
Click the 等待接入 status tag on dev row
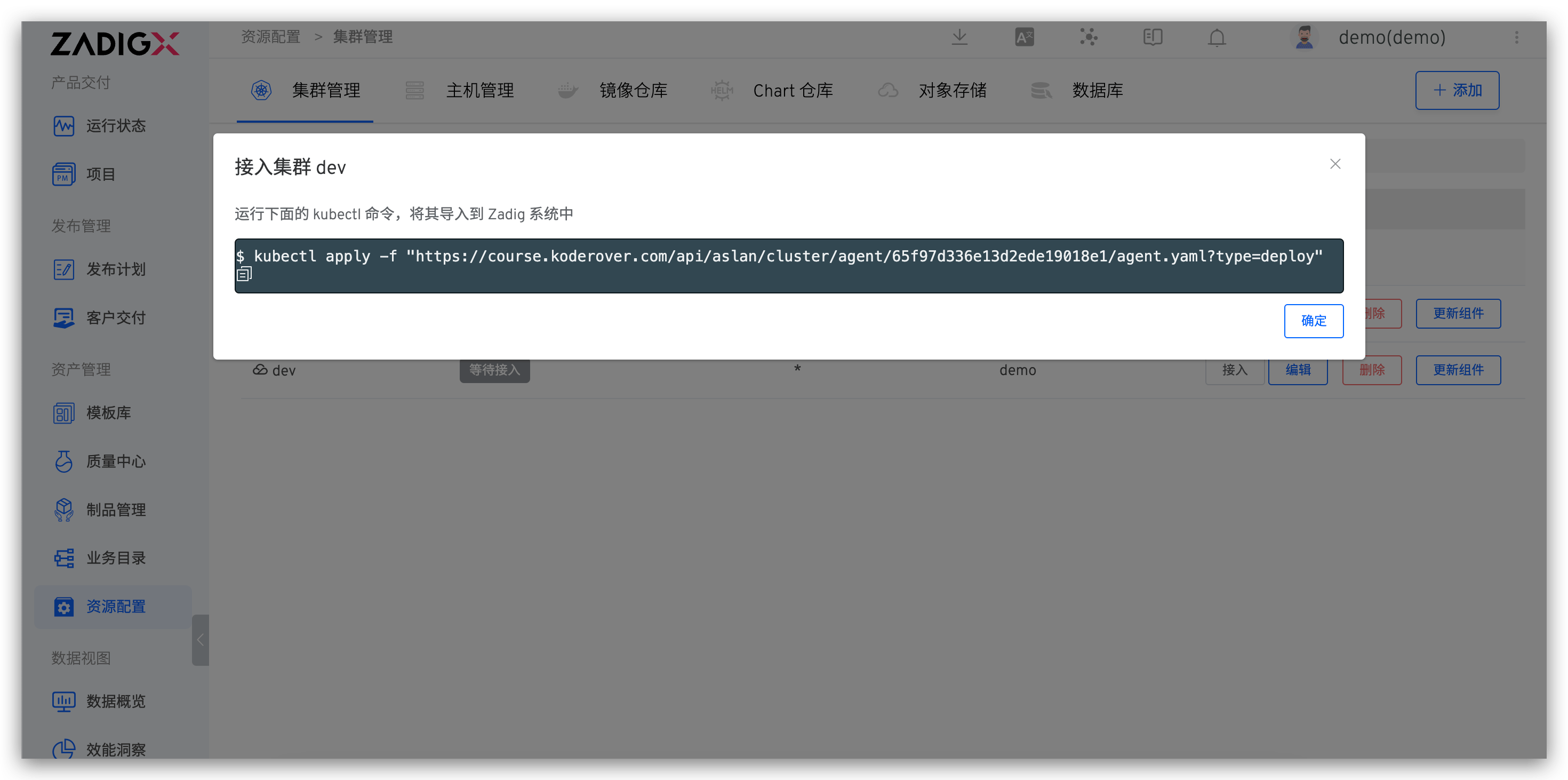[x=494, y=370]
